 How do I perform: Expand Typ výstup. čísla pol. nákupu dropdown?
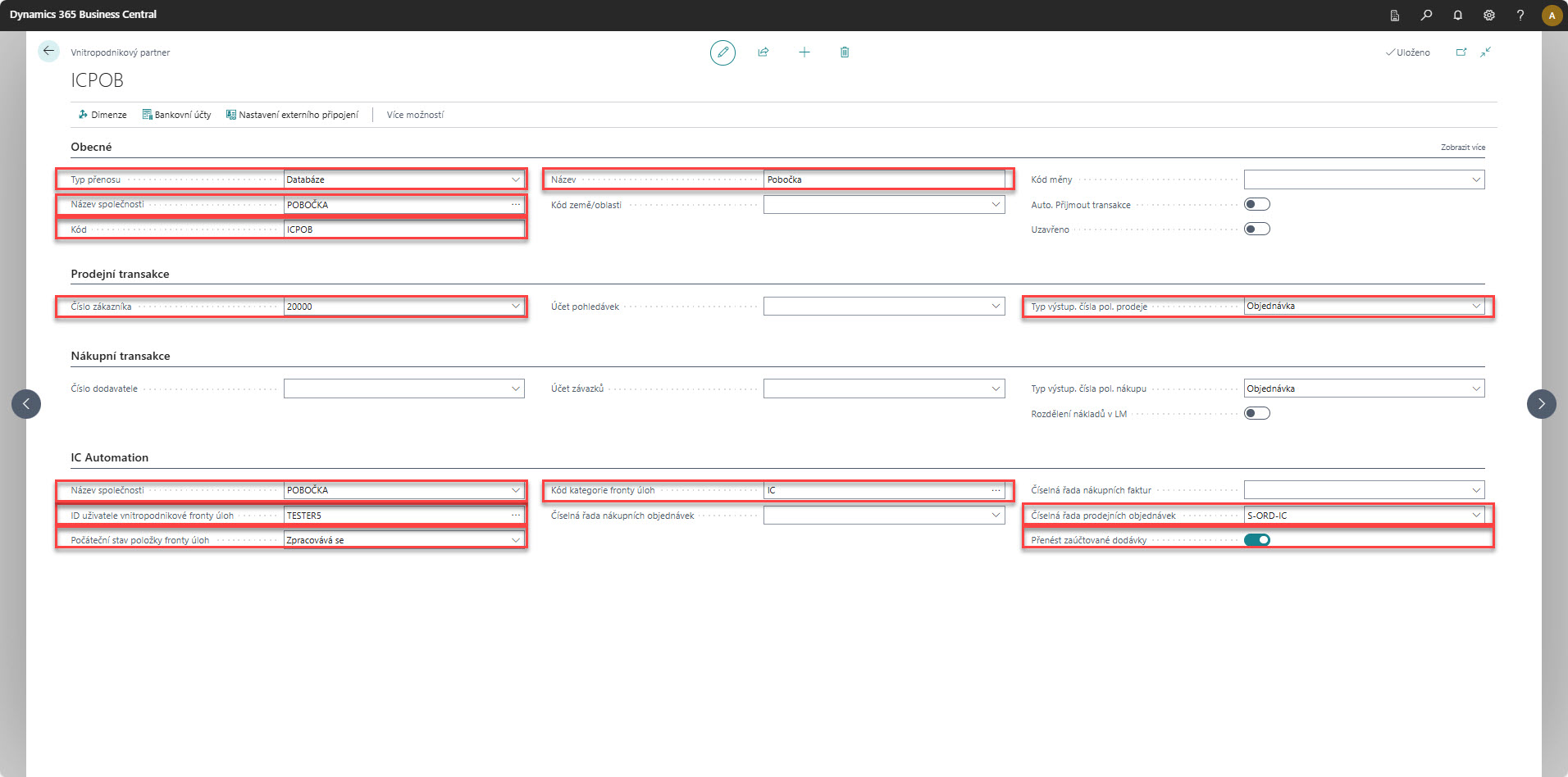pyautogui.click(x=1476, y=388)
